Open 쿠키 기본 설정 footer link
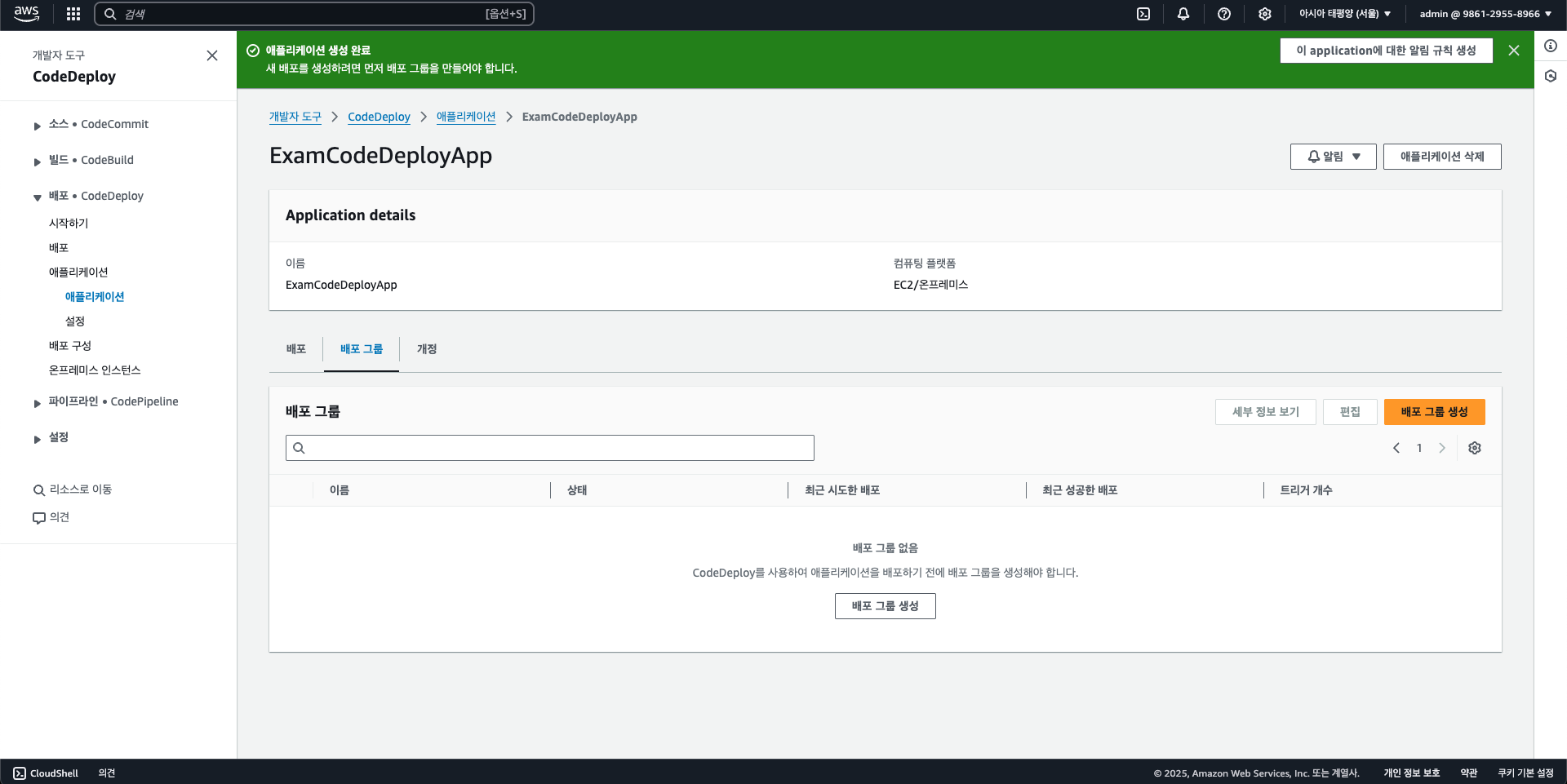This screenshot has height=784, width=1567. pos(1525,773)
